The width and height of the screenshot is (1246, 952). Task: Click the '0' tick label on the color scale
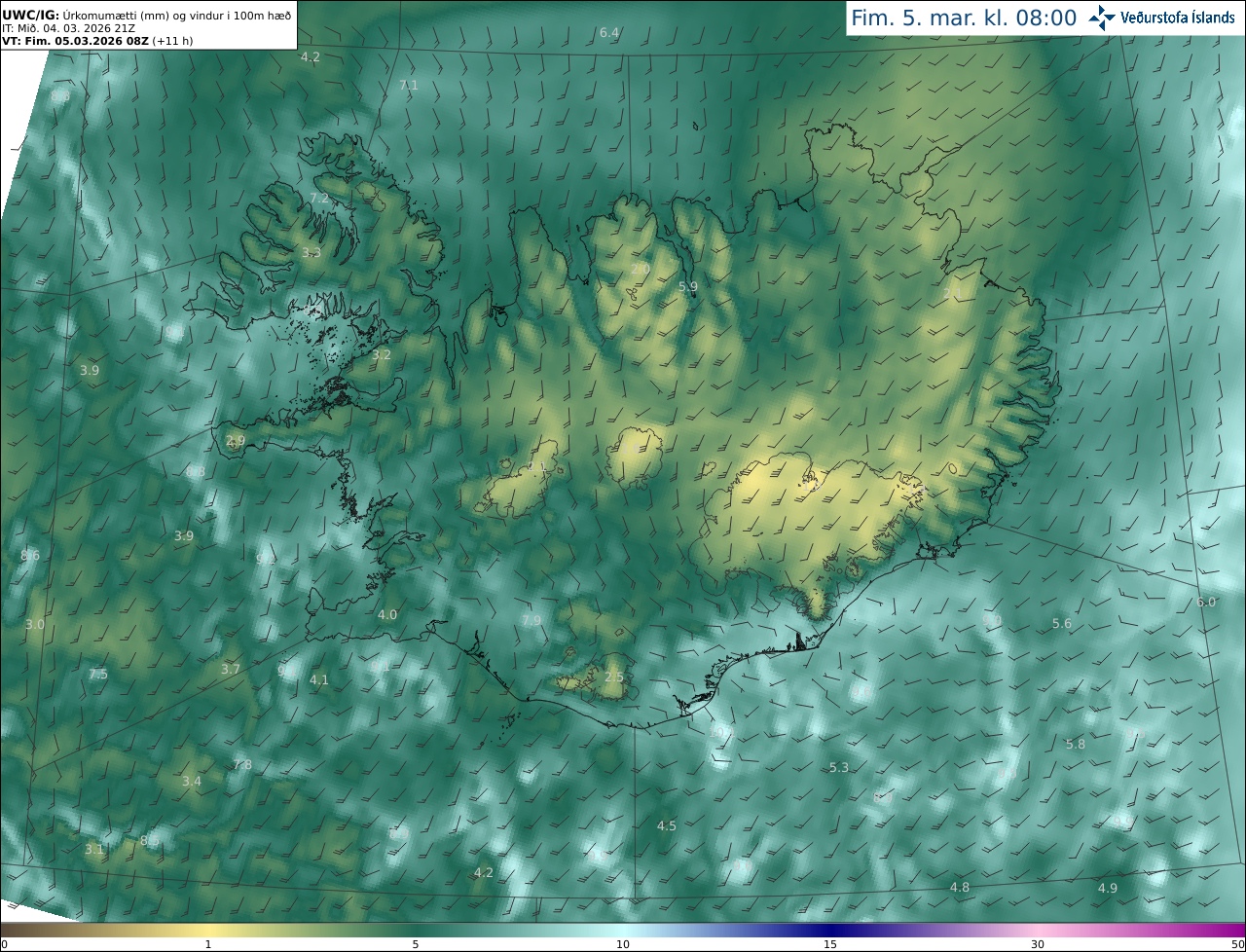(x=4, y=944)
